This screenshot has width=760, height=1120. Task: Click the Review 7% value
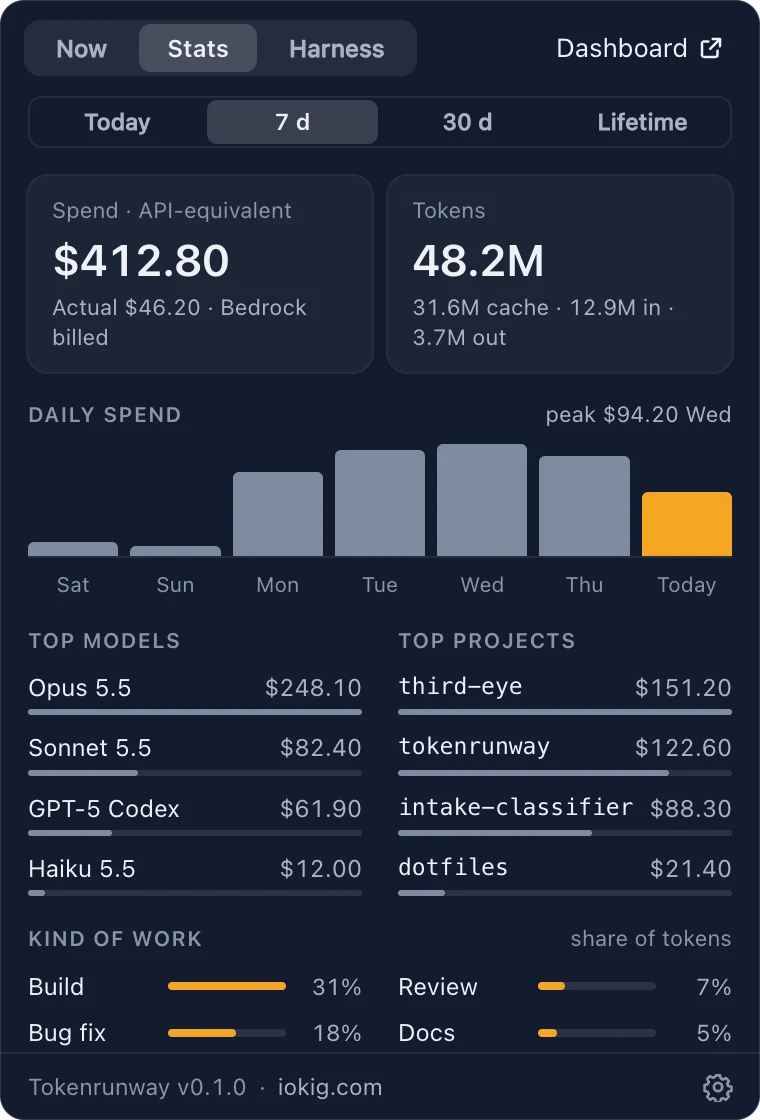(x=714, y=986)
